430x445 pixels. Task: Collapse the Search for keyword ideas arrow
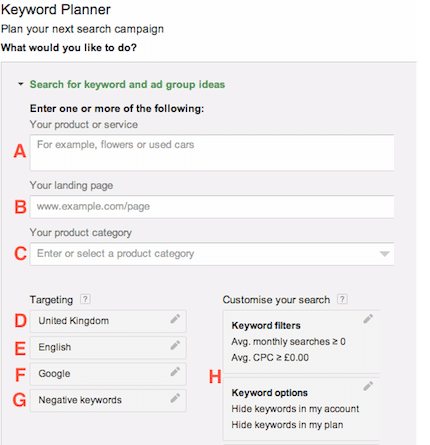[x=21, y=84]
